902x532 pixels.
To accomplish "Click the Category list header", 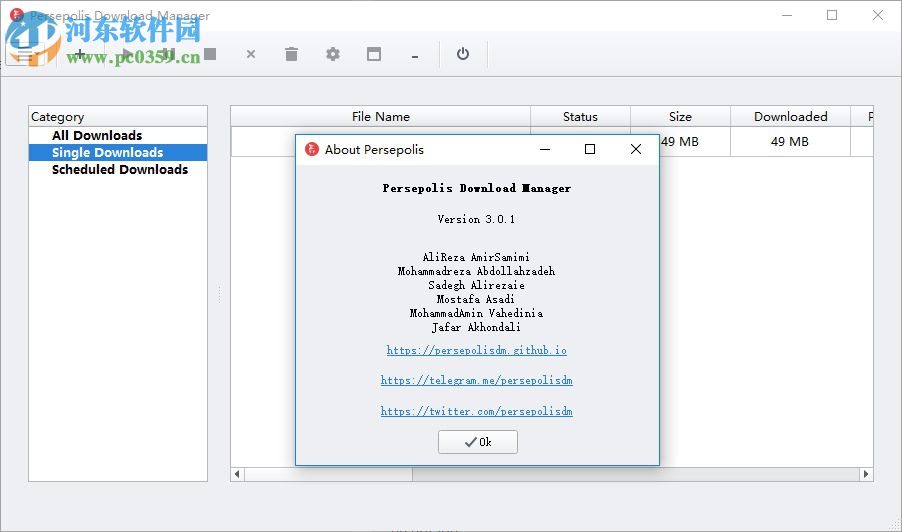I will (x=118, y=116).
